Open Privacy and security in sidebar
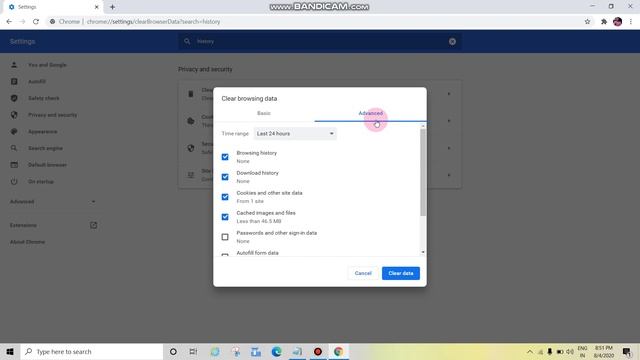The width and height of the screenshot is (640, 360). pos(53,115)
